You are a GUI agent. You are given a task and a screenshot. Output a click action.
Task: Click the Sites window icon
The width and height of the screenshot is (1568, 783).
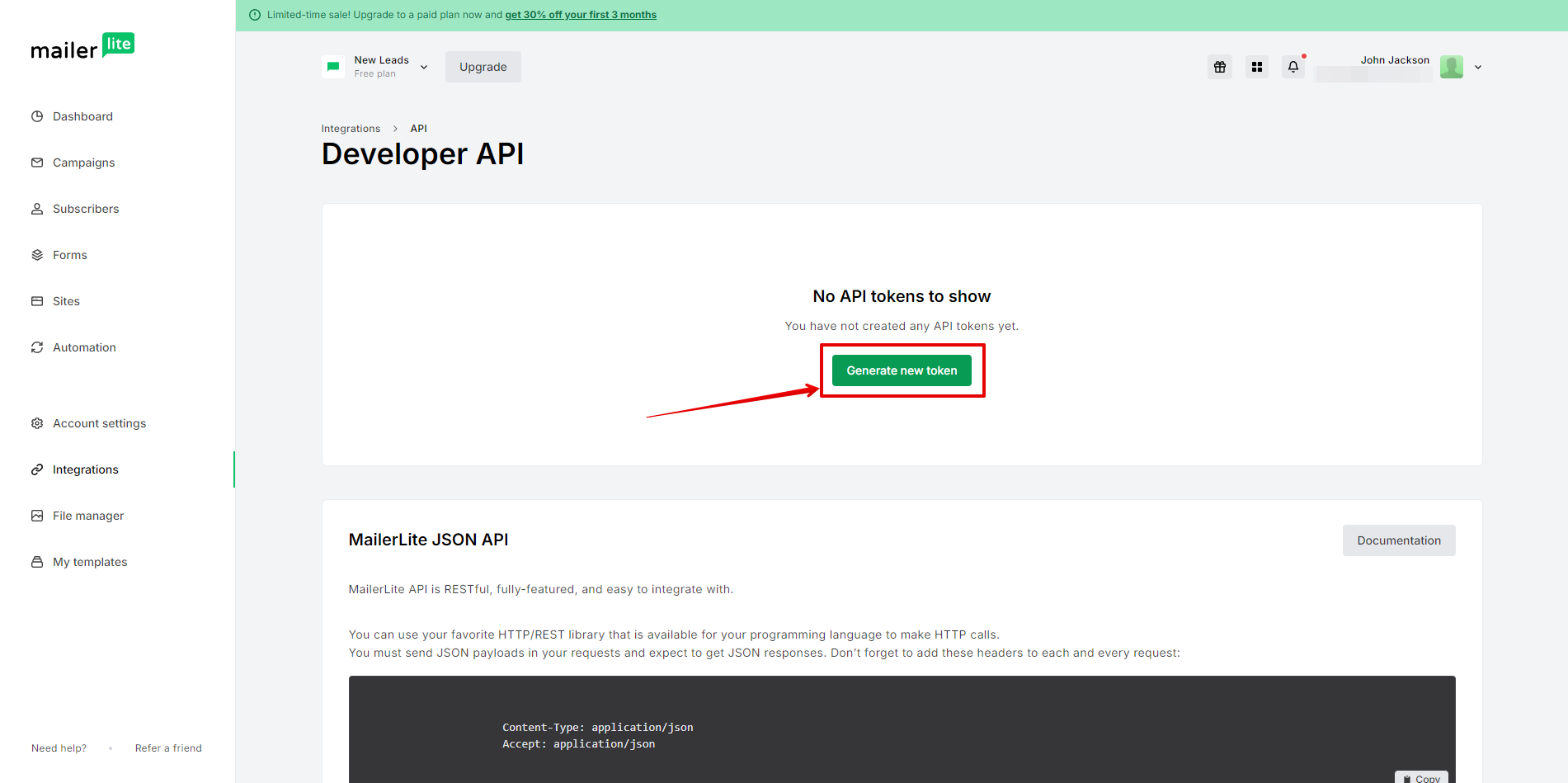click(37, 301)
